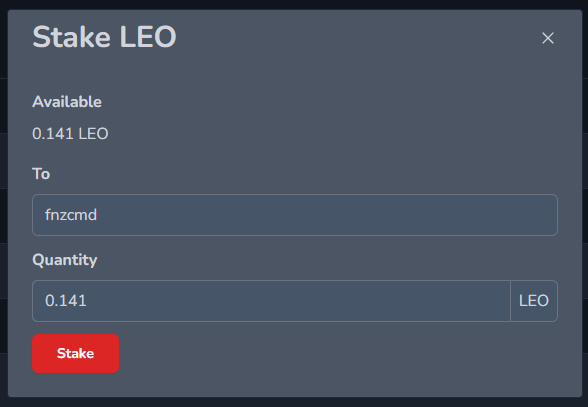Click the Stake LEO dialog title
588x407 pixels.
click(x=104, y=37)
